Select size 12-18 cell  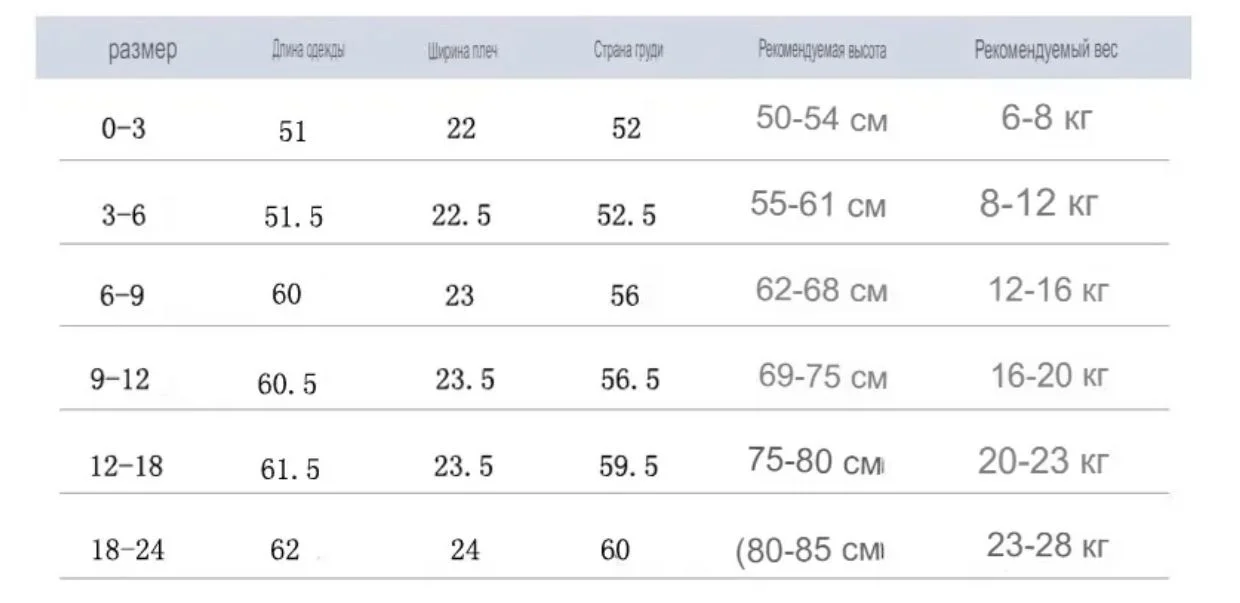coord(126,466)
